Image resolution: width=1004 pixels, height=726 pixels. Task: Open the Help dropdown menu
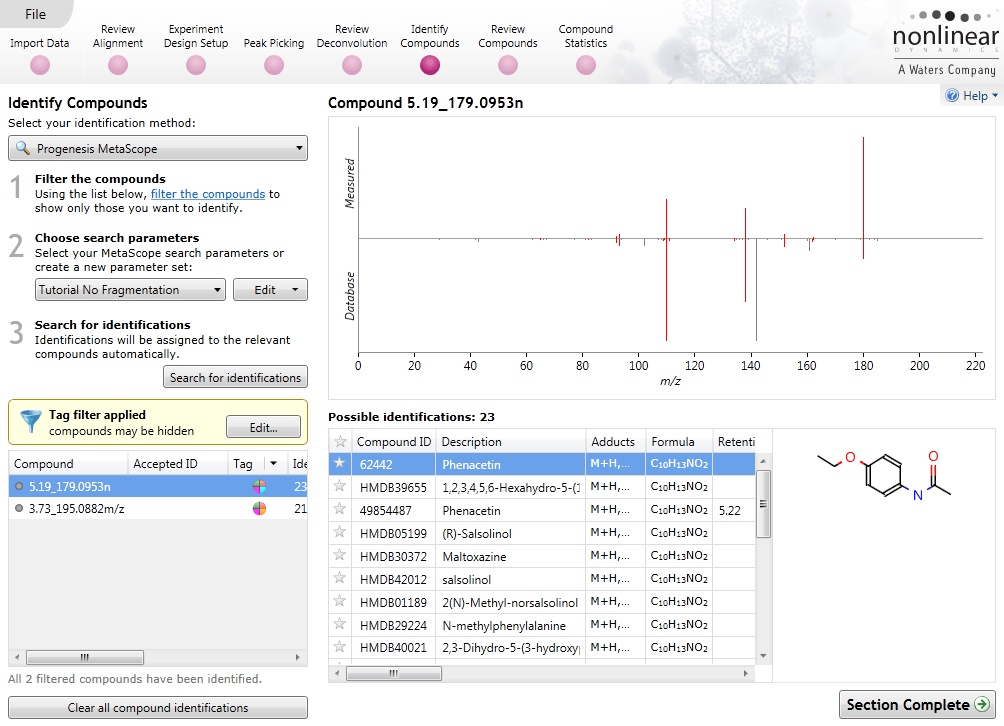(971, 95)
